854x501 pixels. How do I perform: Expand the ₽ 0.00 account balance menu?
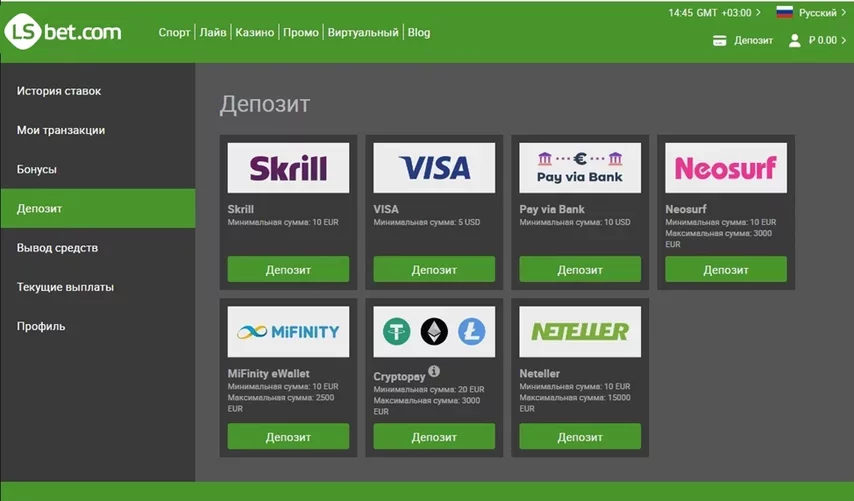click(827, 40)
